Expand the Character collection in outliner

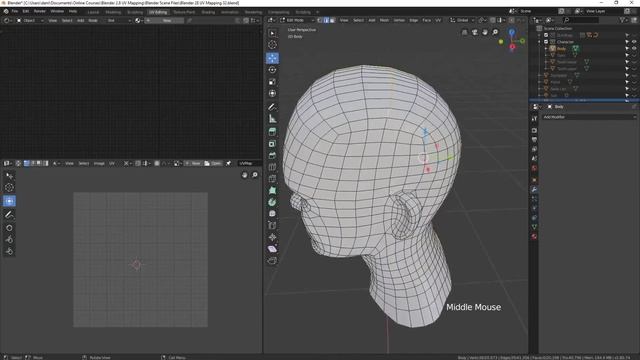pyautogui.click(x=539, y=42)
